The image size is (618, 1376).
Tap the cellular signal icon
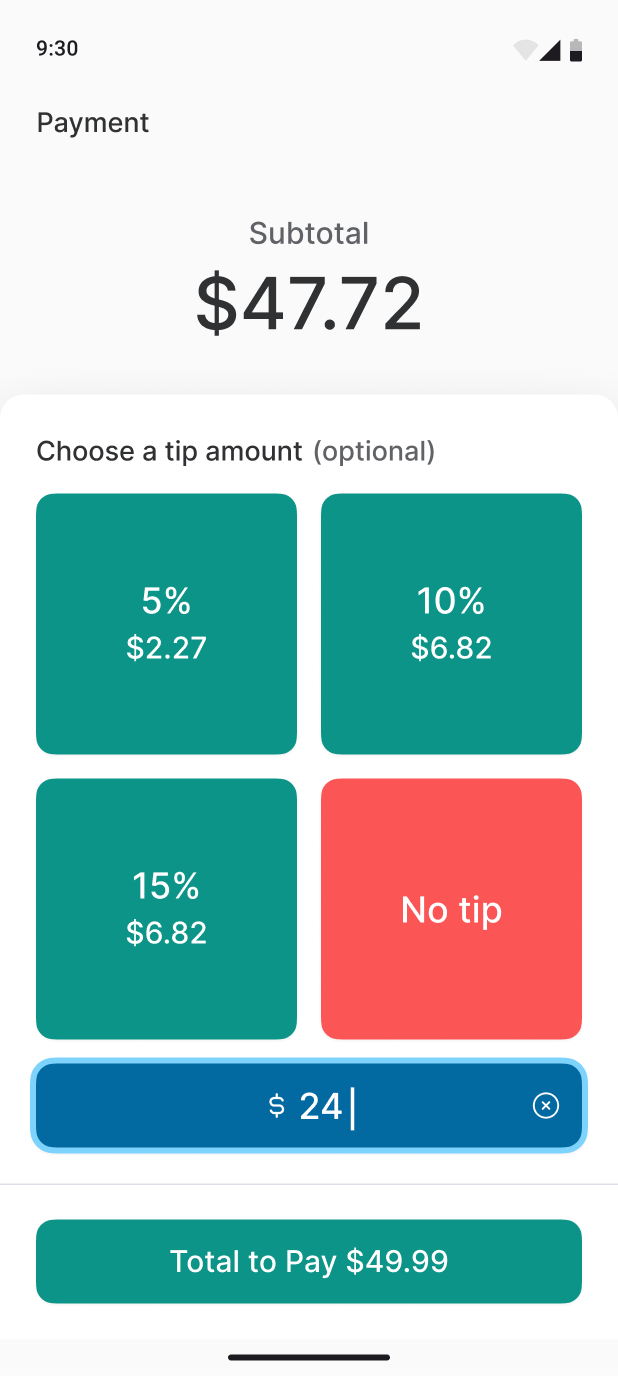550,50
